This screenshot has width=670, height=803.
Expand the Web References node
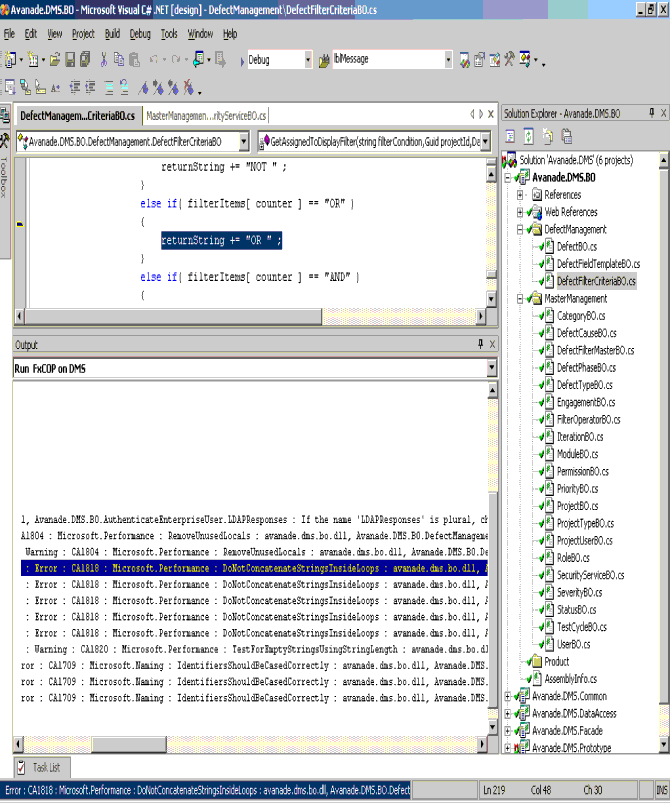pyautogui.click(x=520, y=212)
